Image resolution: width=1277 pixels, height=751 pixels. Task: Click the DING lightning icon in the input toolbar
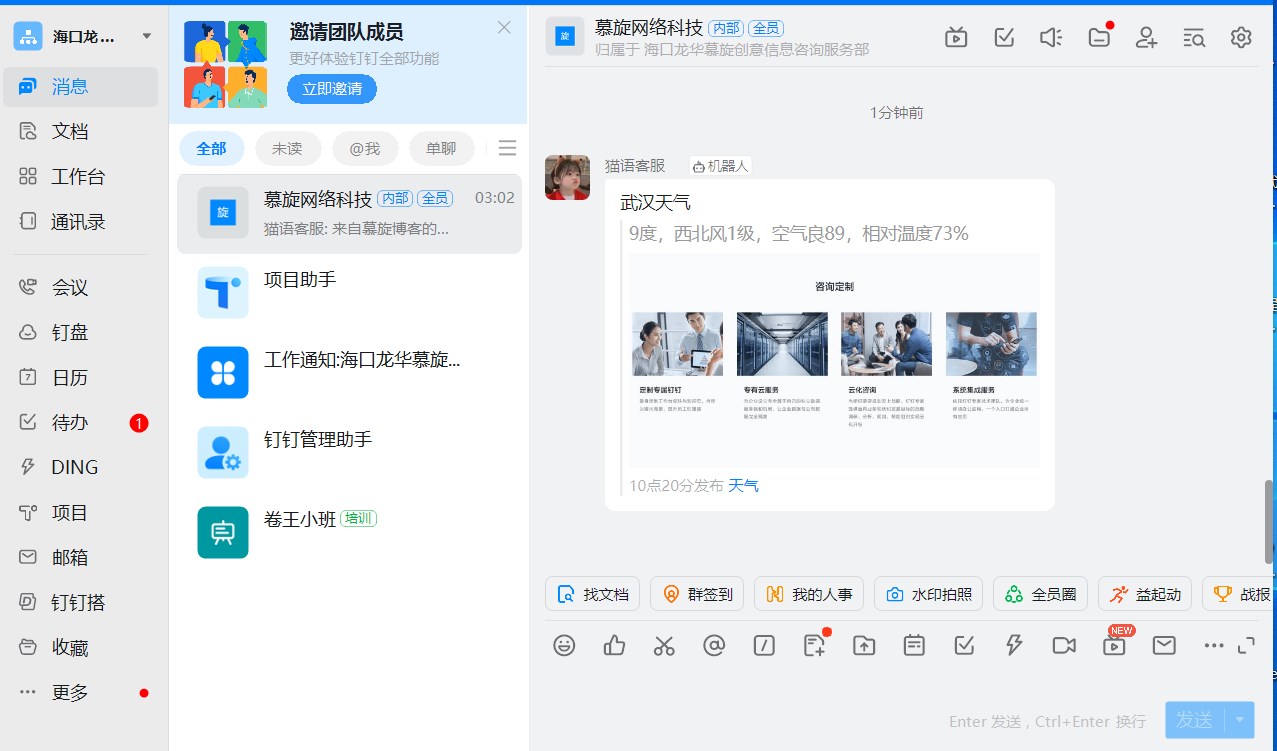click(x=1014, y=646)
